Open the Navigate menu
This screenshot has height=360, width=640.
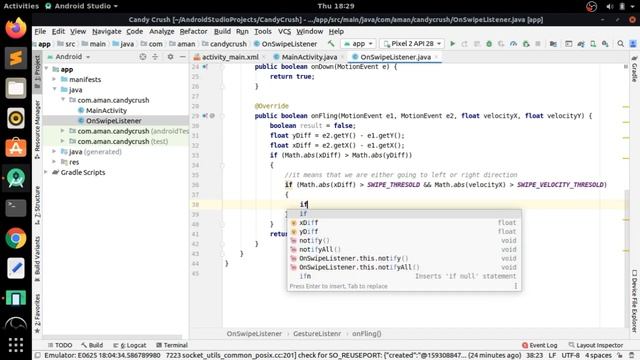tap(107, 31)
